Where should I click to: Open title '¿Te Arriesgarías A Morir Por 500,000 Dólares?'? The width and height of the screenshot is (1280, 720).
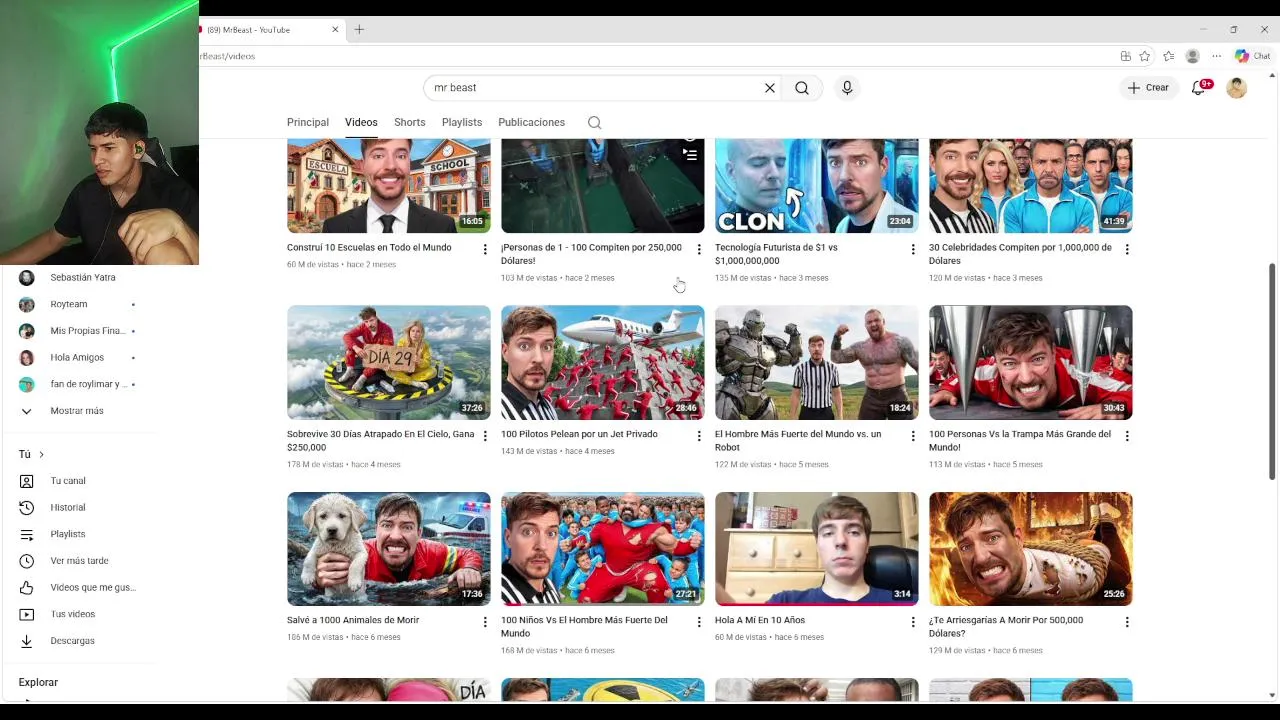click(x=1006, y=627)
